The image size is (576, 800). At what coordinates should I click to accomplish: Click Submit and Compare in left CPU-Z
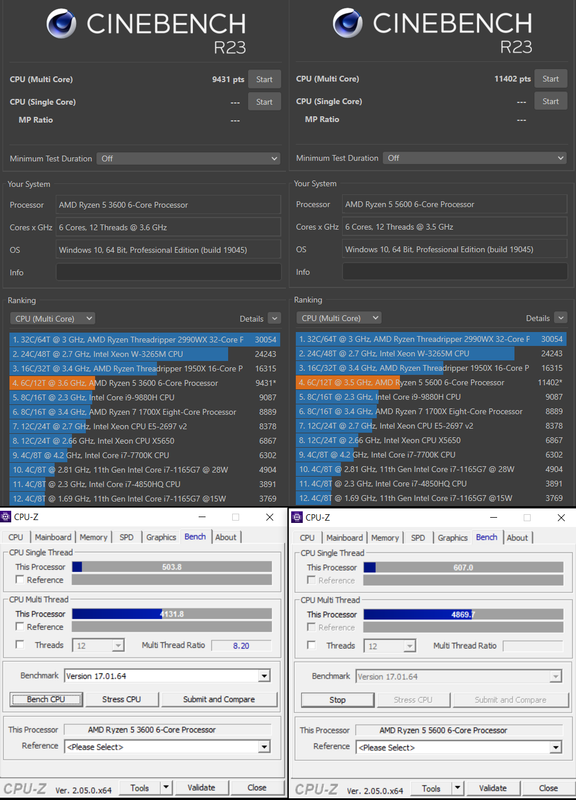219,699
